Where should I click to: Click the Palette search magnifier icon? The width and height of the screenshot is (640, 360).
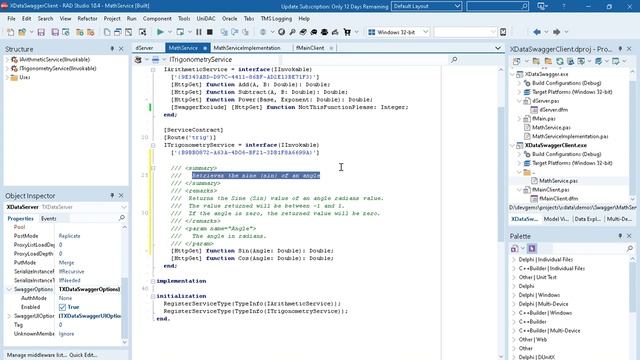[x=629, y=249]
